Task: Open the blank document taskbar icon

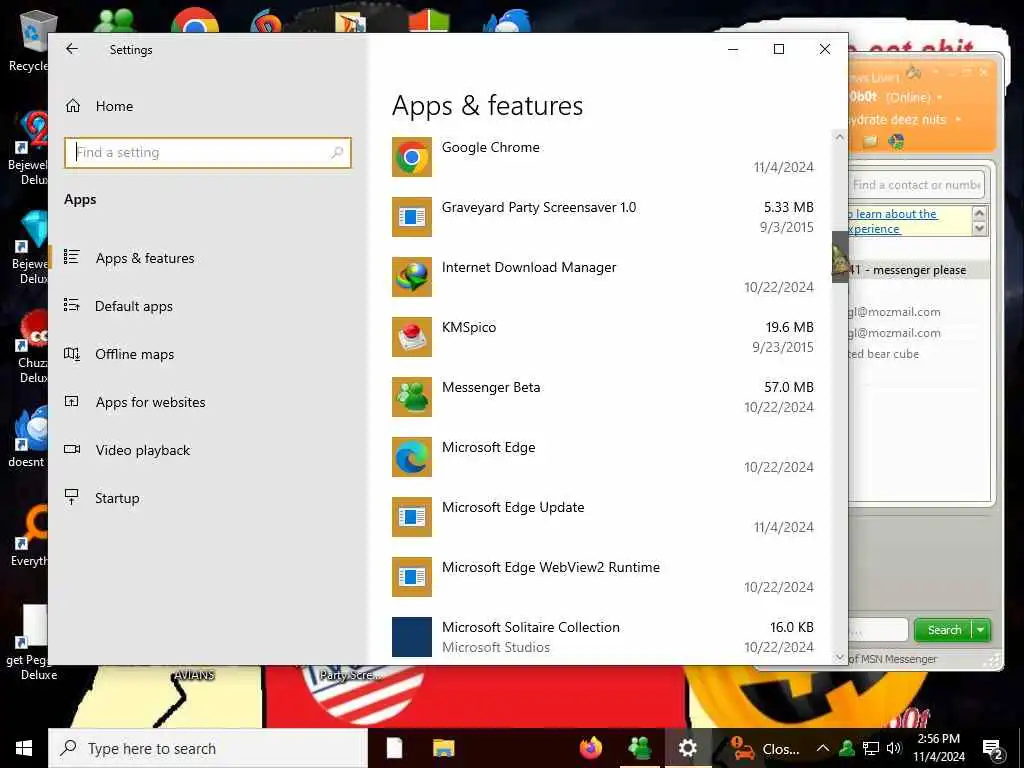Action: [x=394, y=748]
